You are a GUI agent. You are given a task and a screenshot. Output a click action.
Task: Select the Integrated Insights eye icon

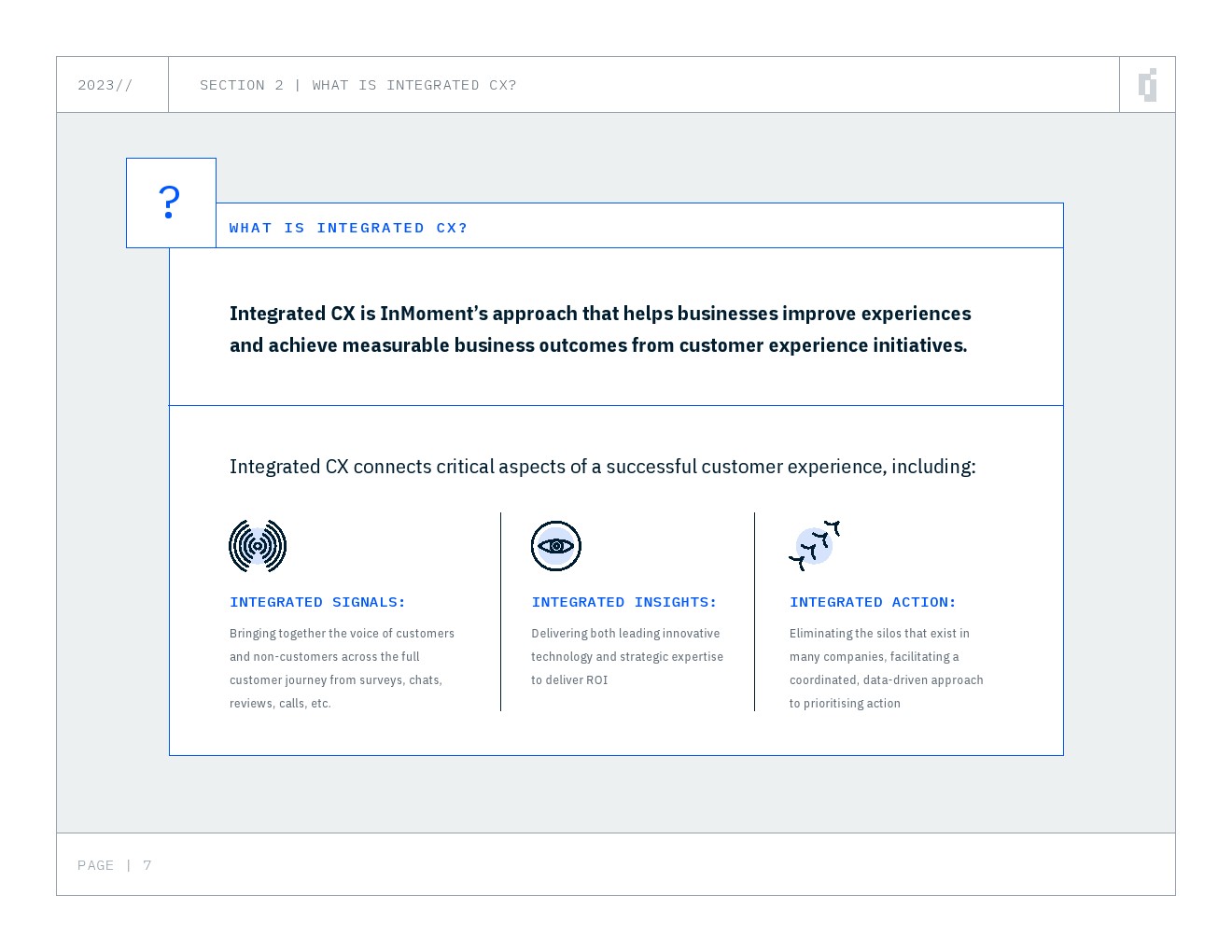pyautogui.click(x=556, y=546)
